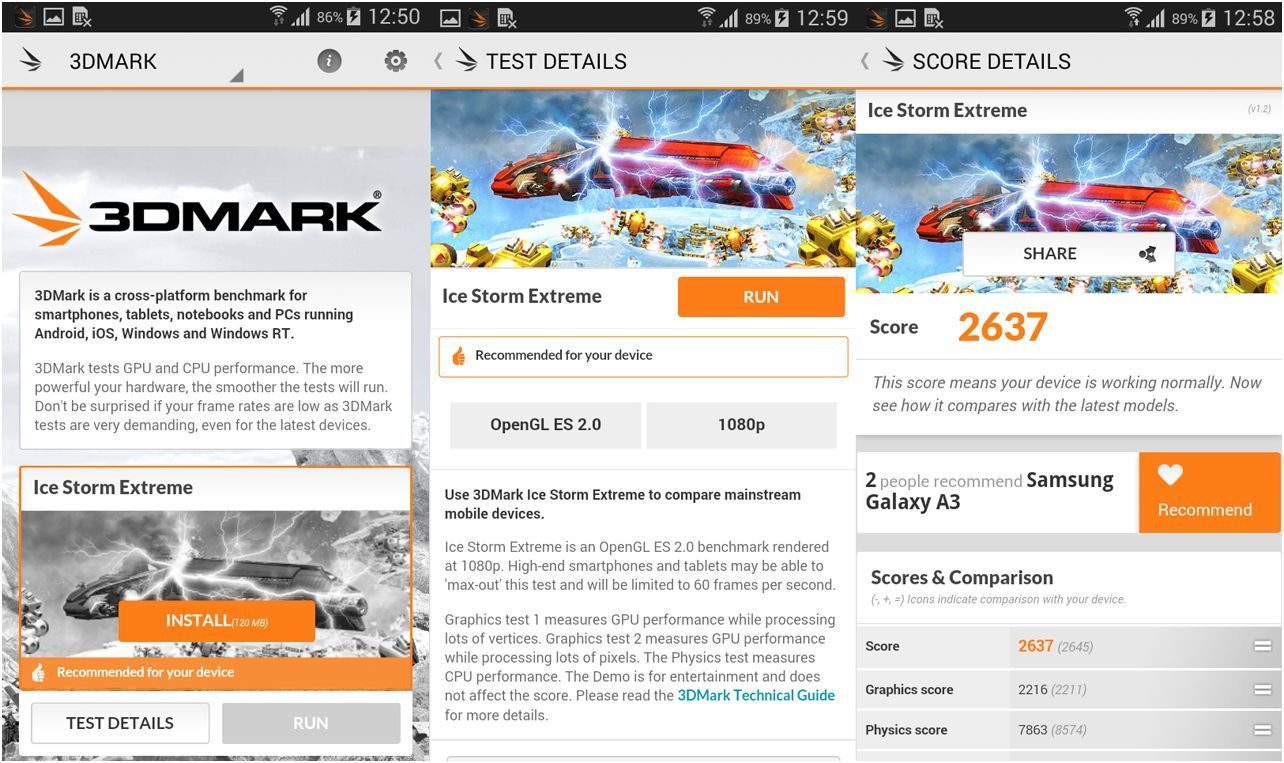Tap the thumbs-up icon in Recommended box

tap(459, 356)
